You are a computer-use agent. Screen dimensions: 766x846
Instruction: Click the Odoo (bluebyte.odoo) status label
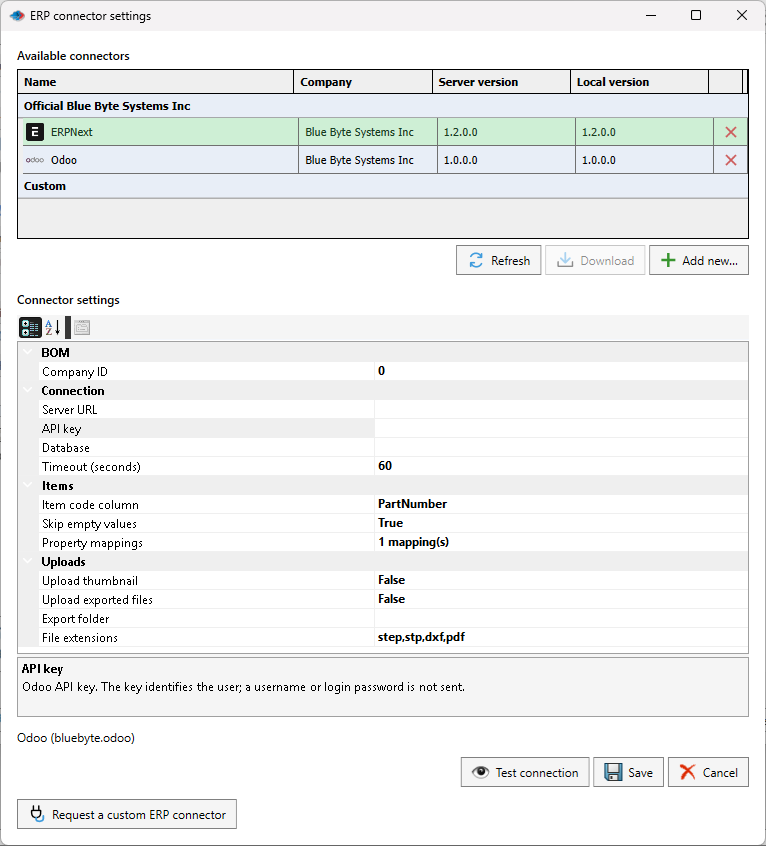(x=76, y=738)
